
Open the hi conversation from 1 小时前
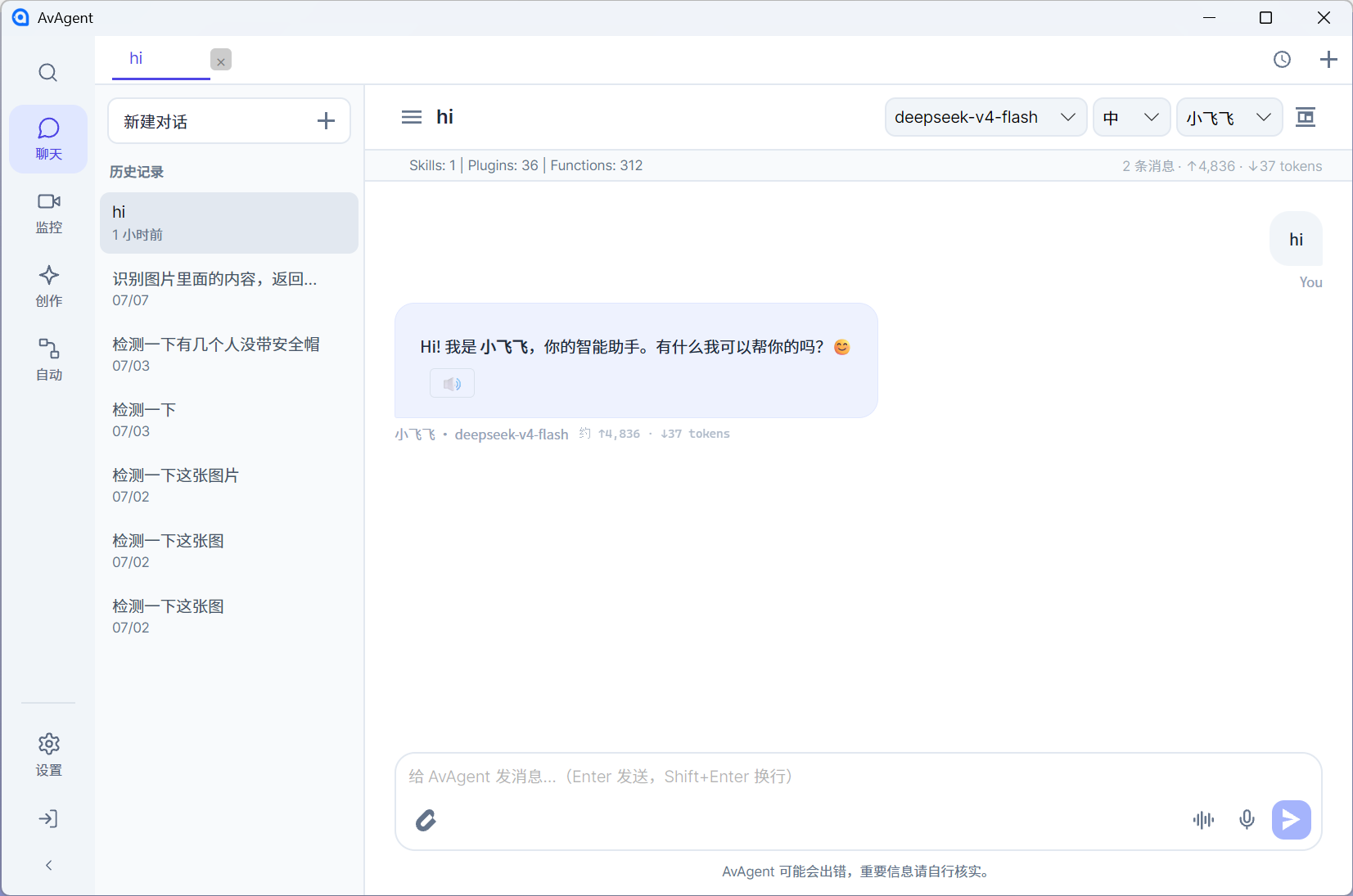(229, 223)
